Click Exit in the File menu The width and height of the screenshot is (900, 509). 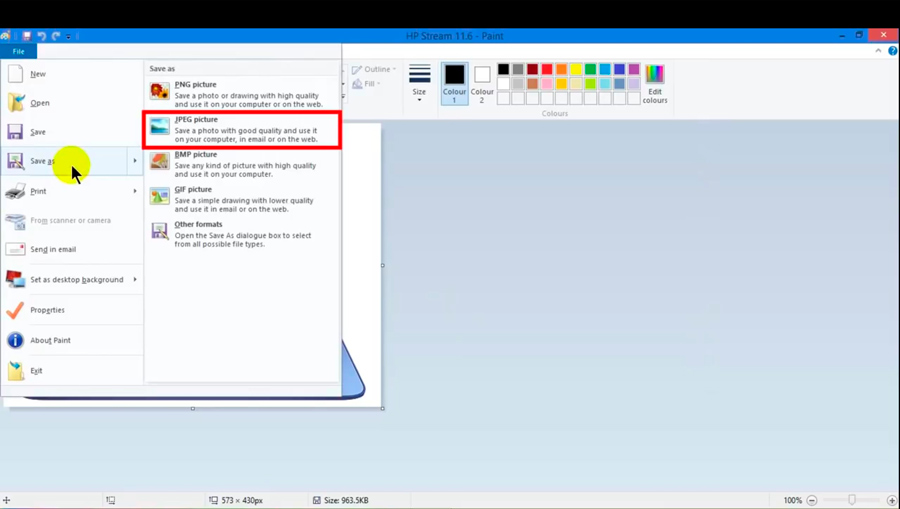point(36,371)
